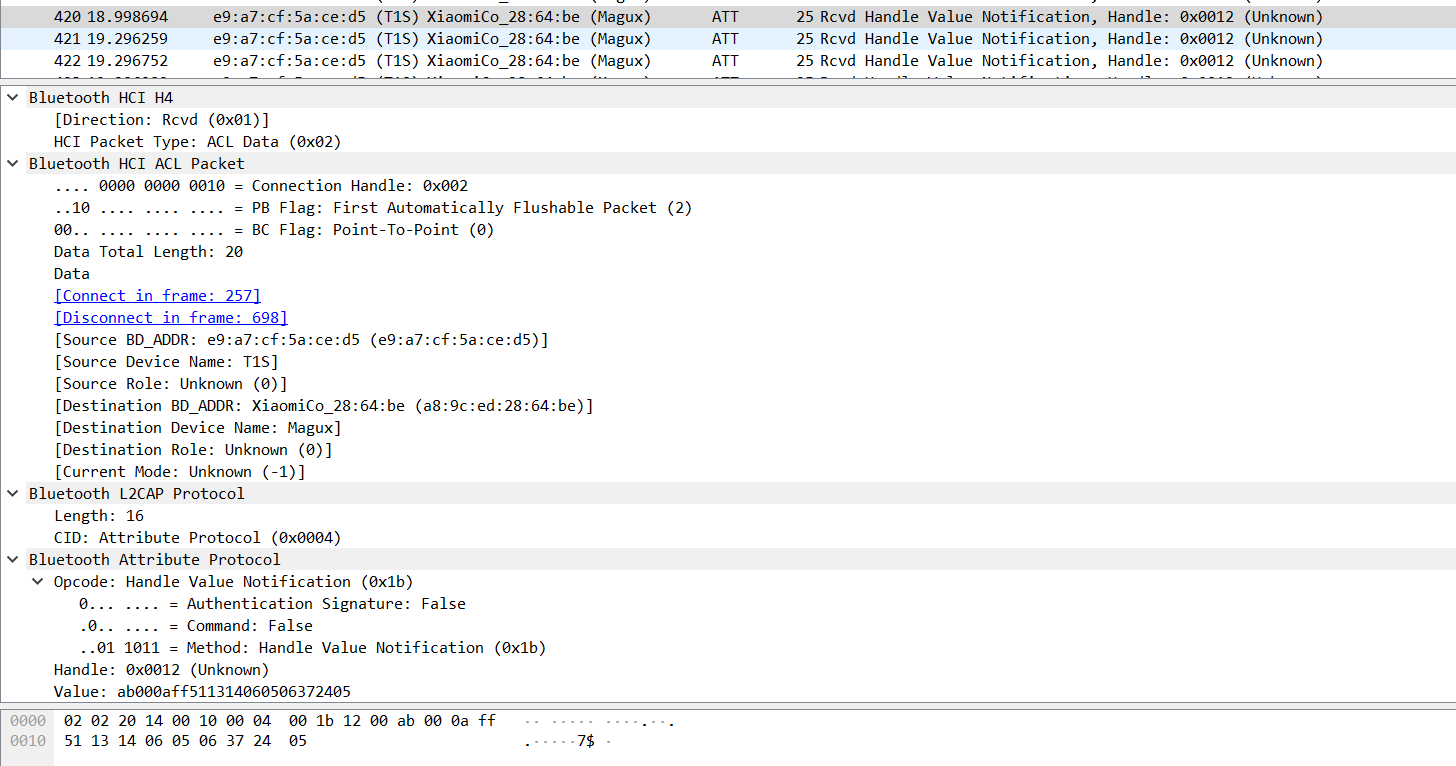Select the Destination Role: Unknown row
Screen dimensions: 1456x766
[193, 450]
